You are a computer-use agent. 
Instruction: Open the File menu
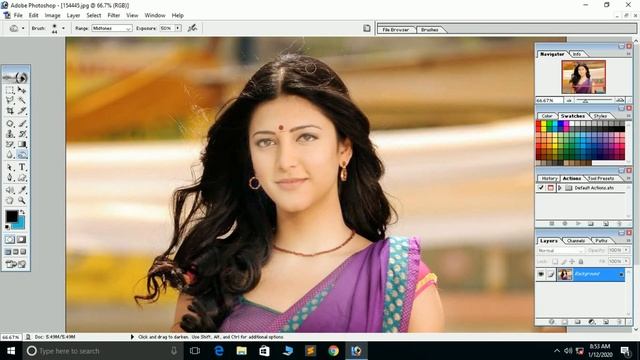[x=18, y=15]
